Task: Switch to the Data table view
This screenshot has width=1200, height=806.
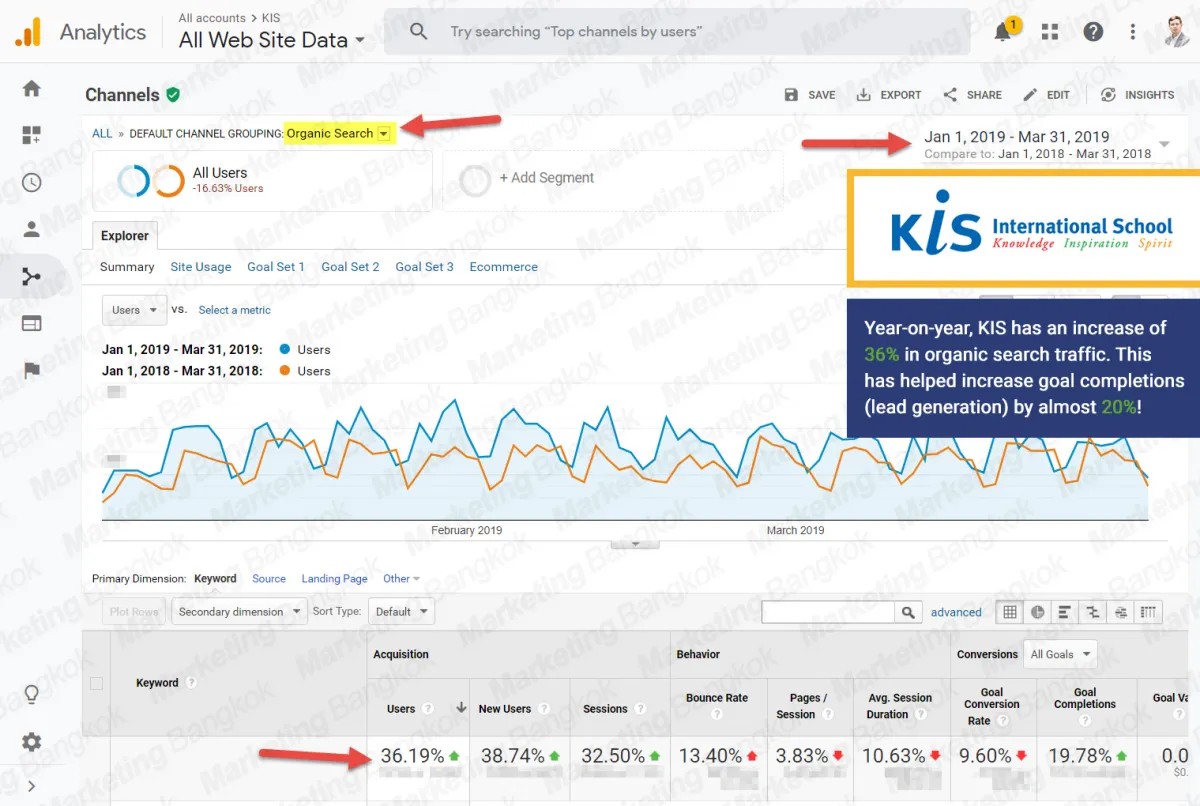Action: point(1010,612)
